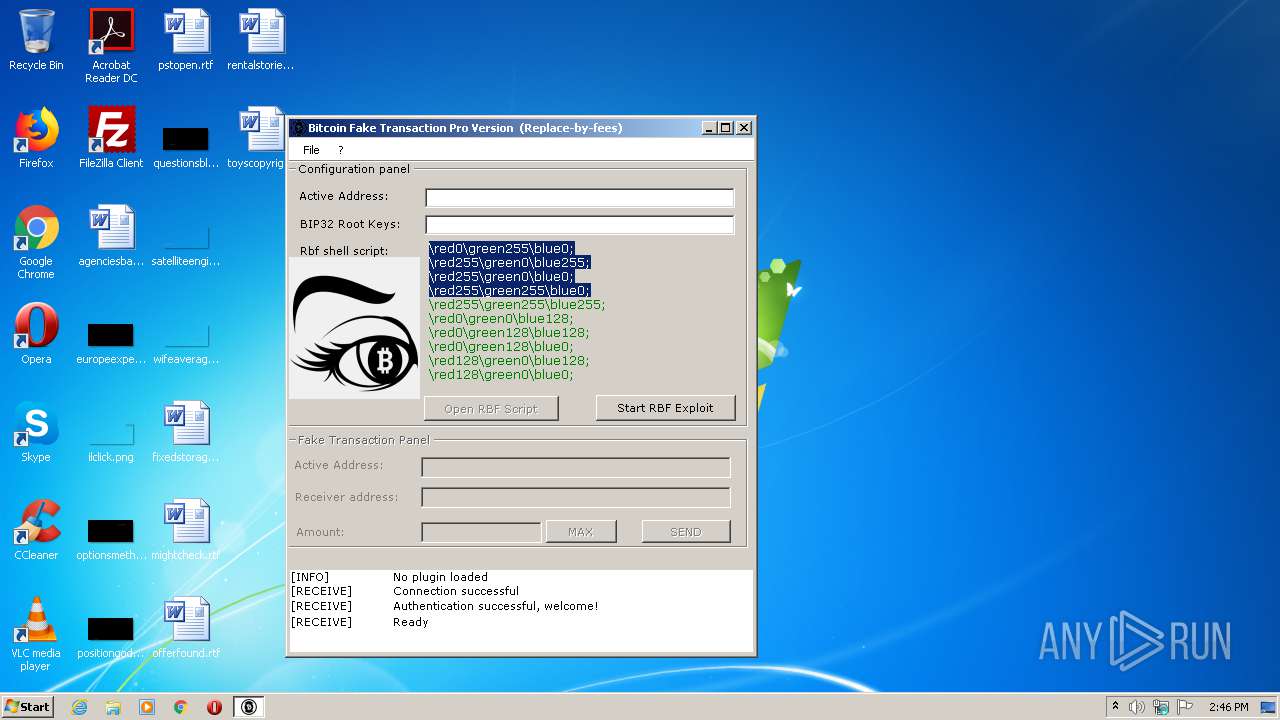Screen dimensions: 1280x720
Task: Launch the CCleaner desktop shortcut
Action: [x=36, y=530]
